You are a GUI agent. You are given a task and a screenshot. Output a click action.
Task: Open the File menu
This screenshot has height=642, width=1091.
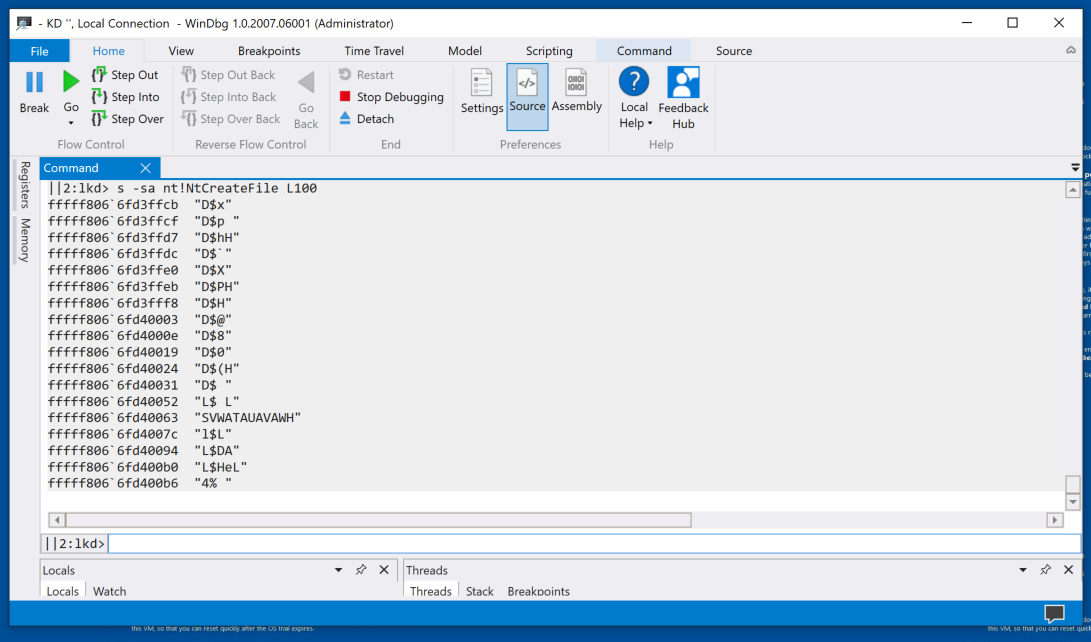click(x=39, y=51)
